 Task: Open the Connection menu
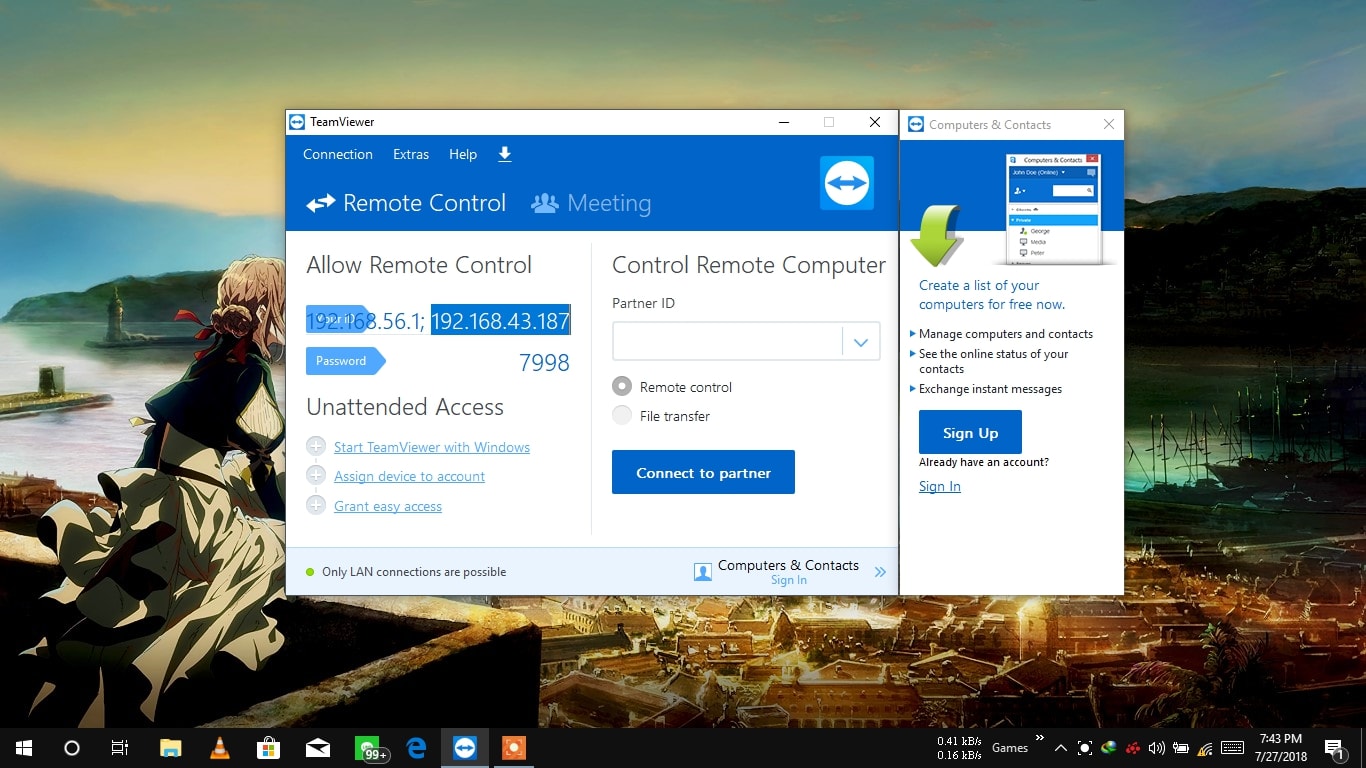click(x=338, y=154)
